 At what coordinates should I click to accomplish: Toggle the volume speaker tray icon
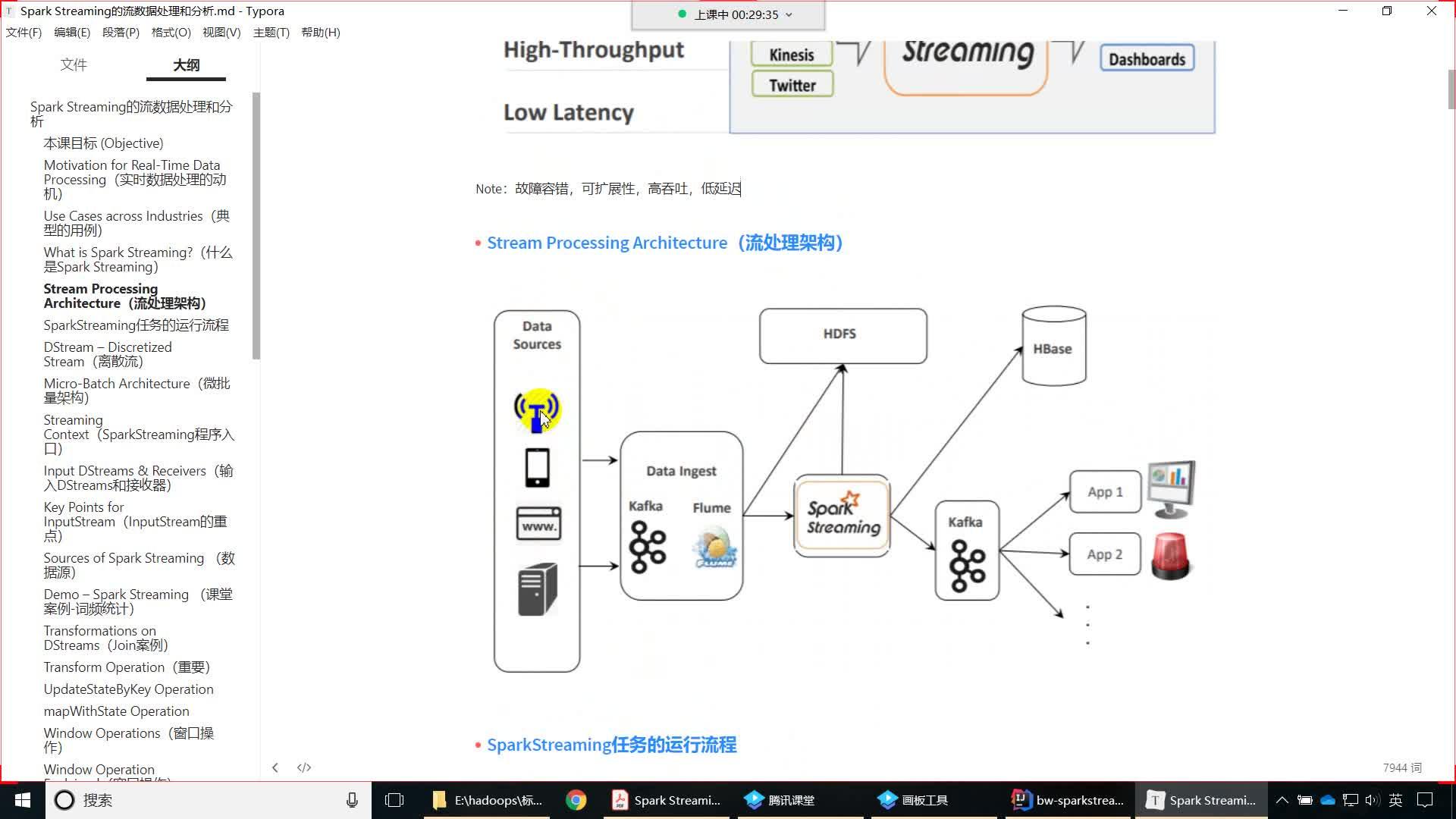click(x=1372, y=800)
